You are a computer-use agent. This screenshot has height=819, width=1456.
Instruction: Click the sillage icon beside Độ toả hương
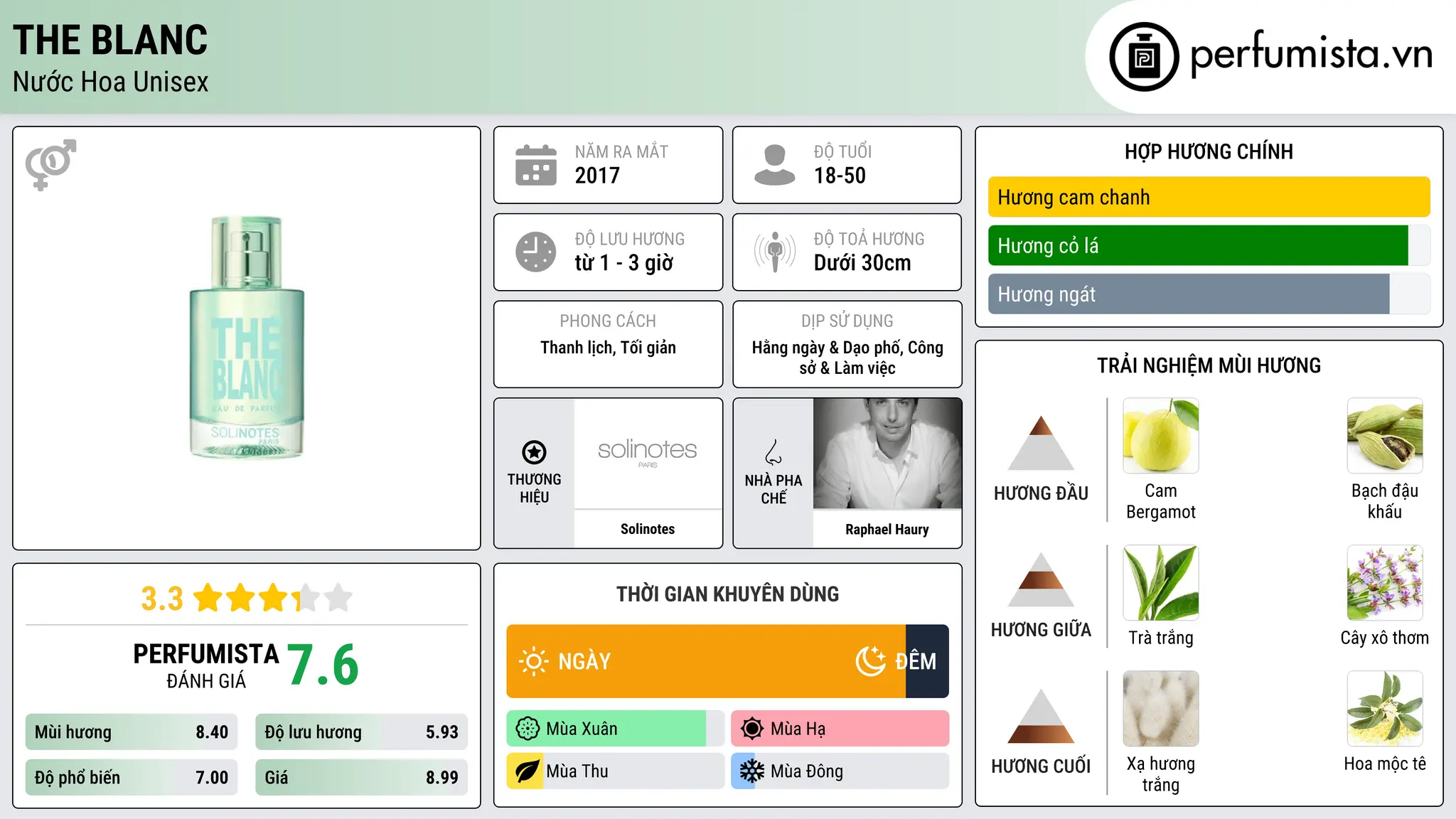coord(775,252)
